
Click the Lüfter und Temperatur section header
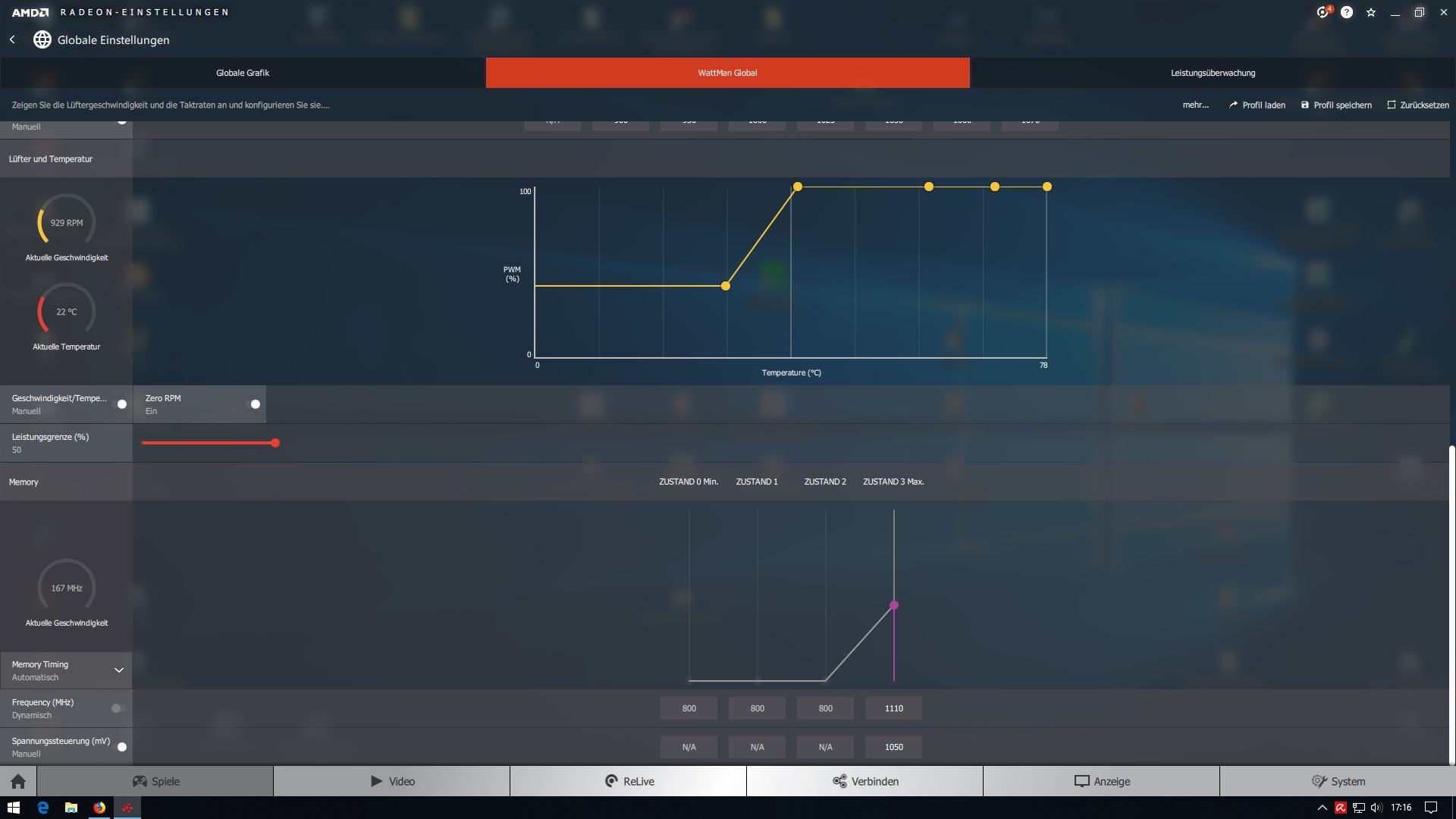pos(51,159)
